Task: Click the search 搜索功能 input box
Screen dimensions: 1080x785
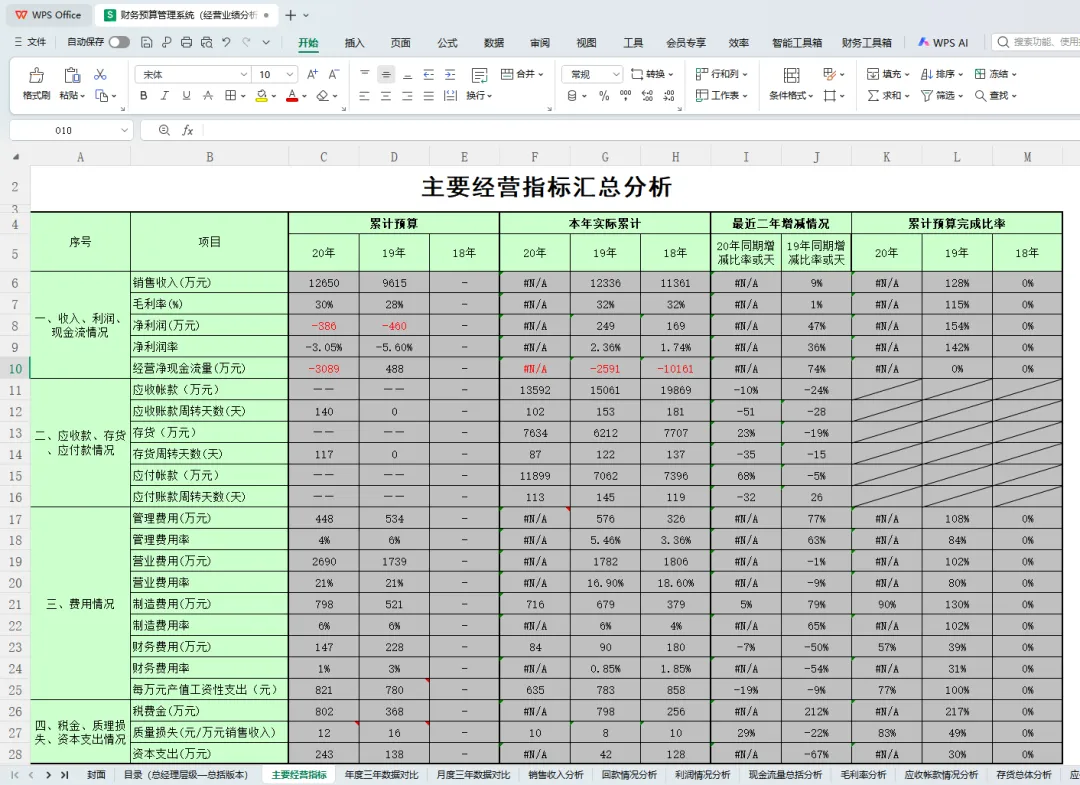Action: coord(1037,42)
